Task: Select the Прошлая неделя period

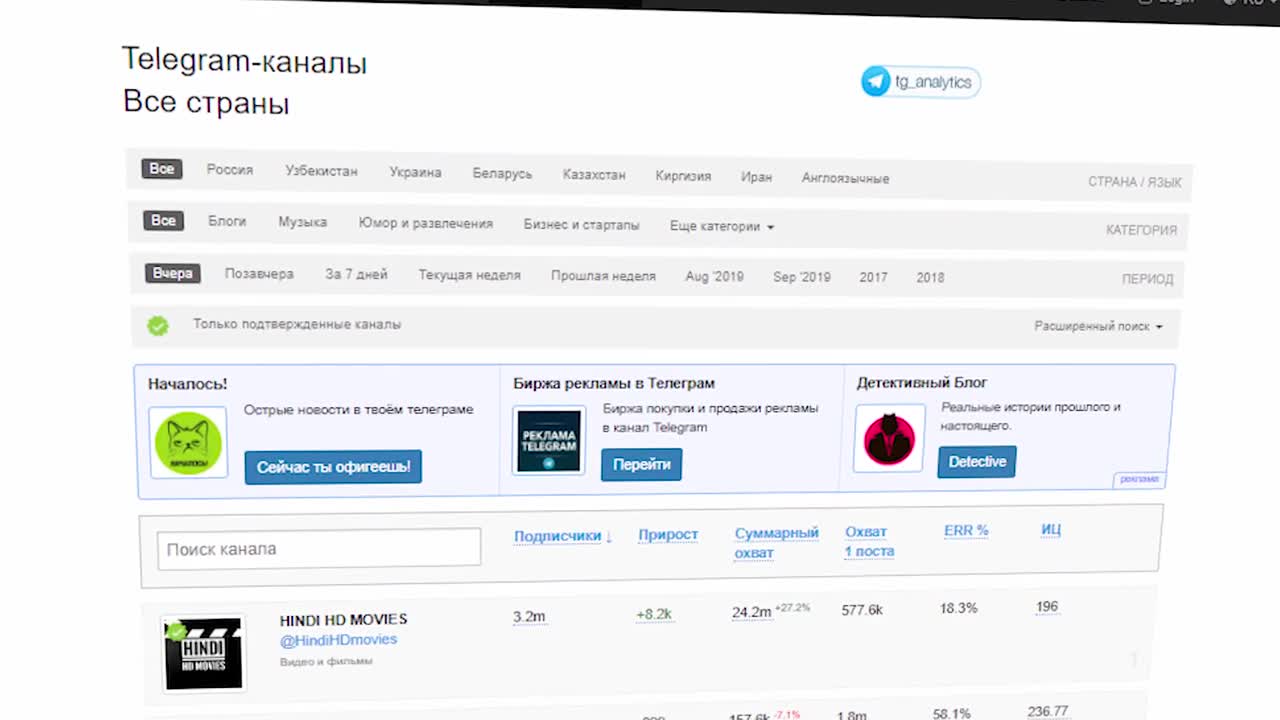Action: click(603, 276)
